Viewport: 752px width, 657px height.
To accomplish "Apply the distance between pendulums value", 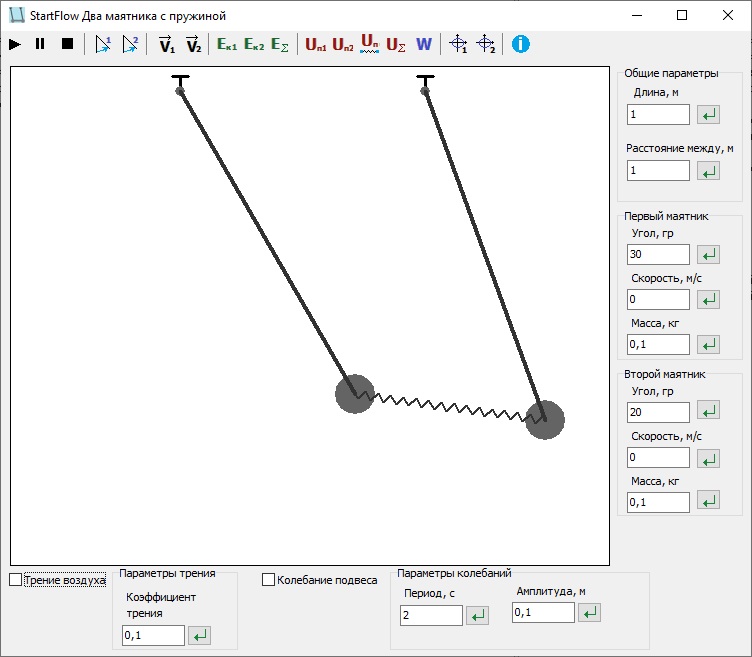I will 708,171.
